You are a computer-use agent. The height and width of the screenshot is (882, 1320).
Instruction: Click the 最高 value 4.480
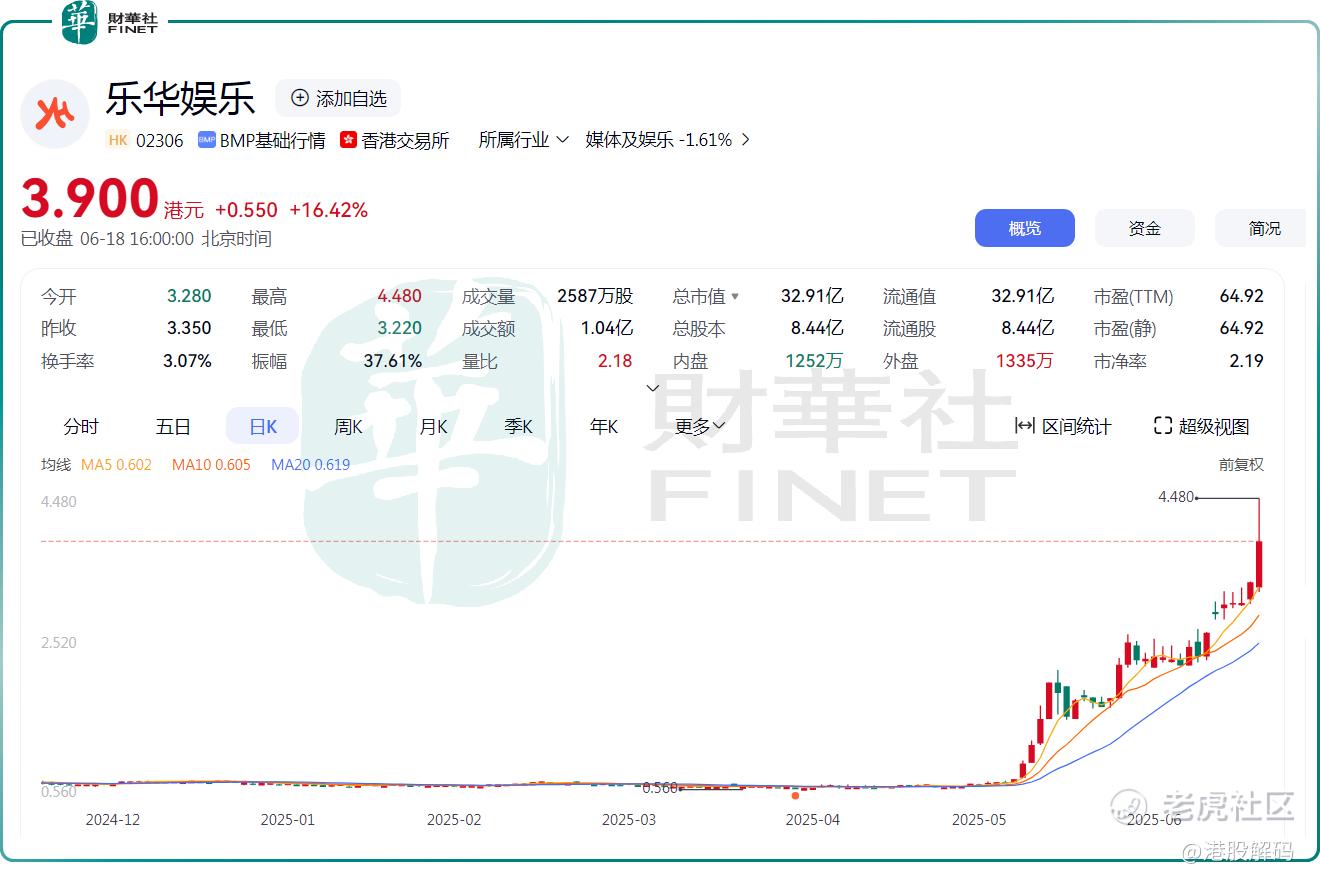click(x=399, y=296)
